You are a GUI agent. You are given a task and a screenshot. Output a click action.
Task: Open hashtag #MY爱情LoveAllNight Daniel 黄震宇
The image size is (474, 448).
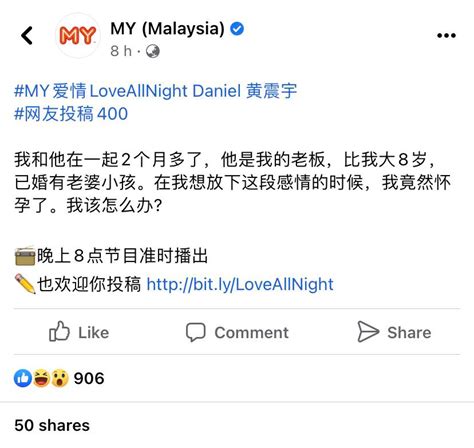coord(155,91)
